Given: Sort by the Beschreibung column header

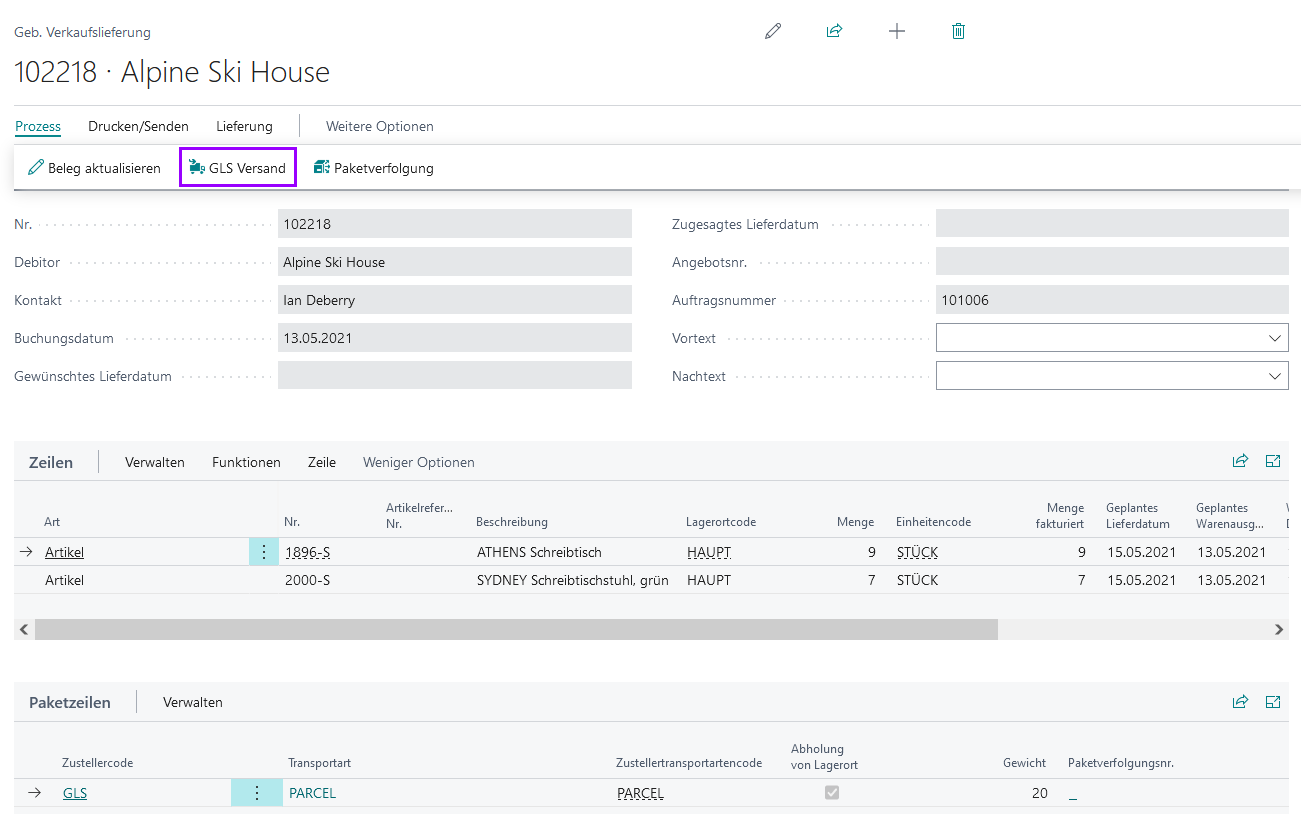Looking at the screenshot, I should pyautogui.click(x=512, y=522).
